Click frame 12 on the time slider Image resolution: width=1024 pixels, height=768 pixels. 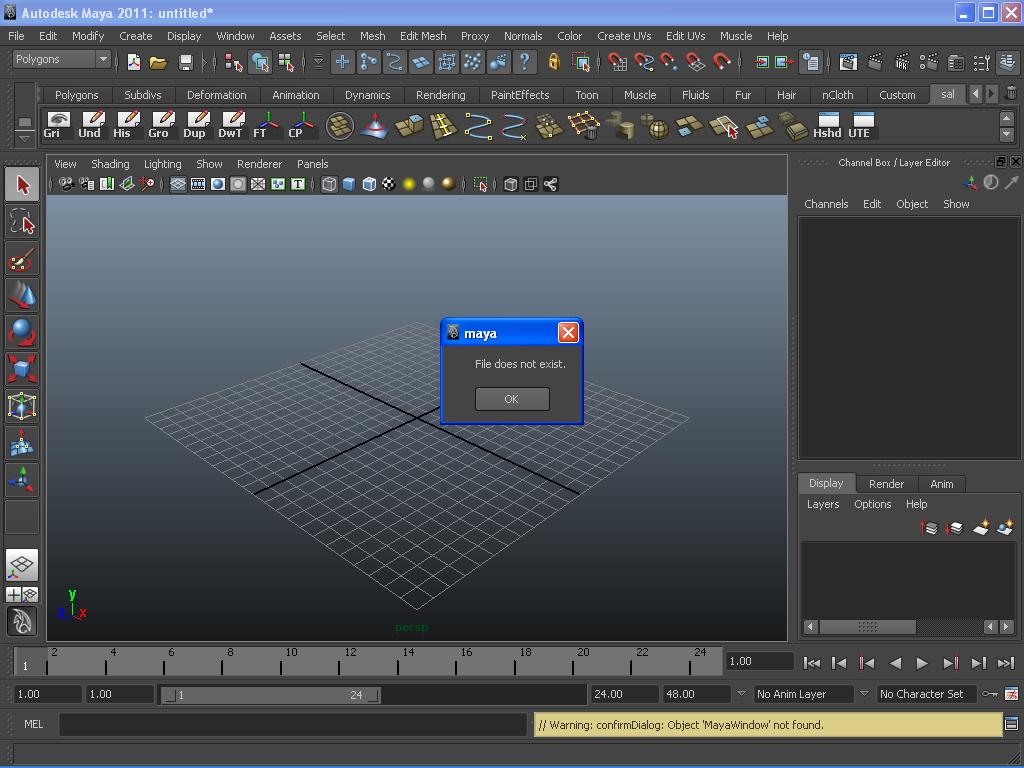[345, 660]
